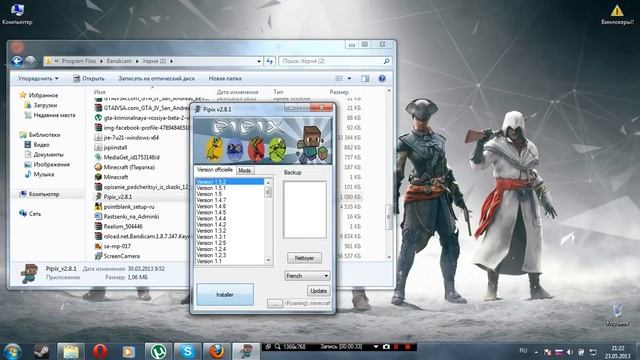The image size is (640, 360).
Task: Click the volume speaker tray icon
Action: (570, 352)
